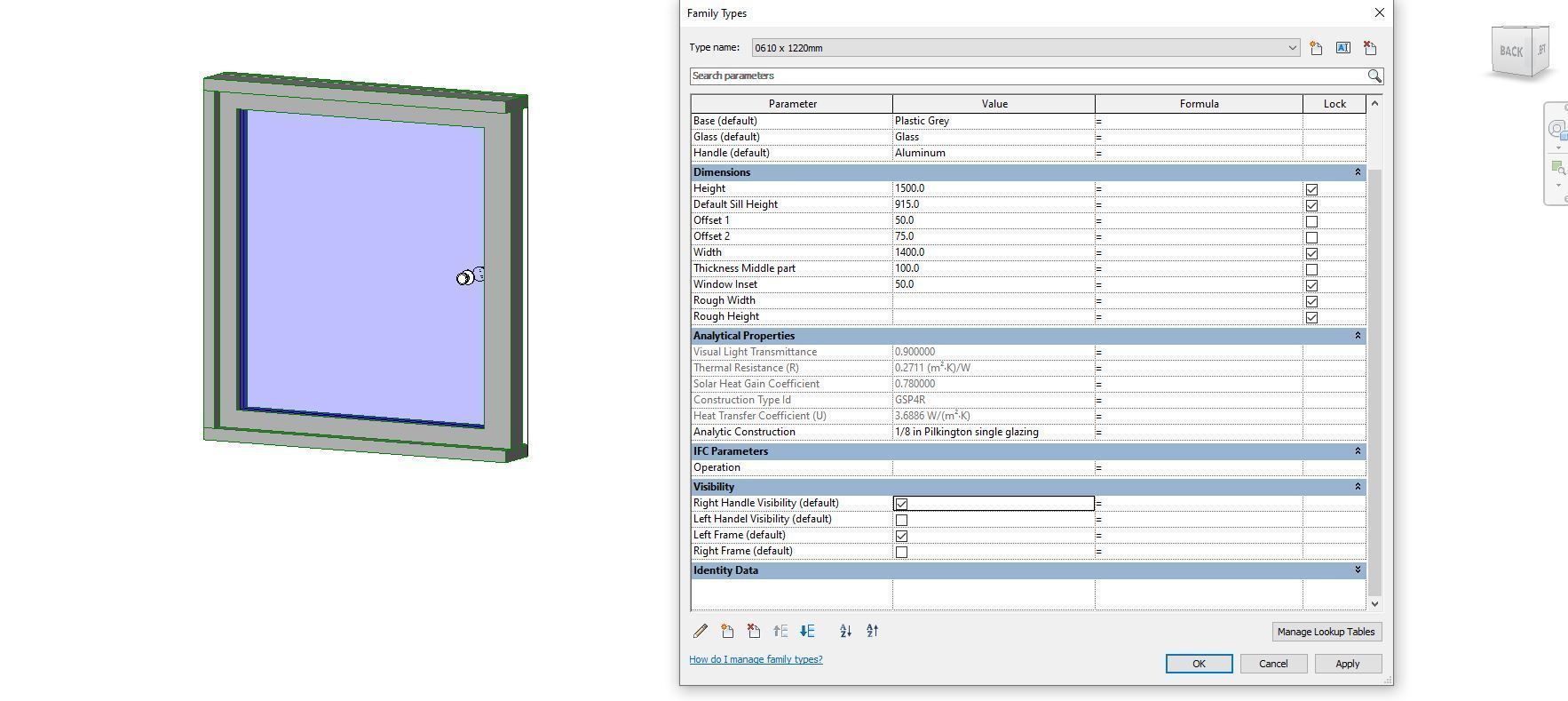This screenshot has height=701, width=1568.
Task: Toggle the Lock checkbox for Rough Width
Action: [1311, 301]
